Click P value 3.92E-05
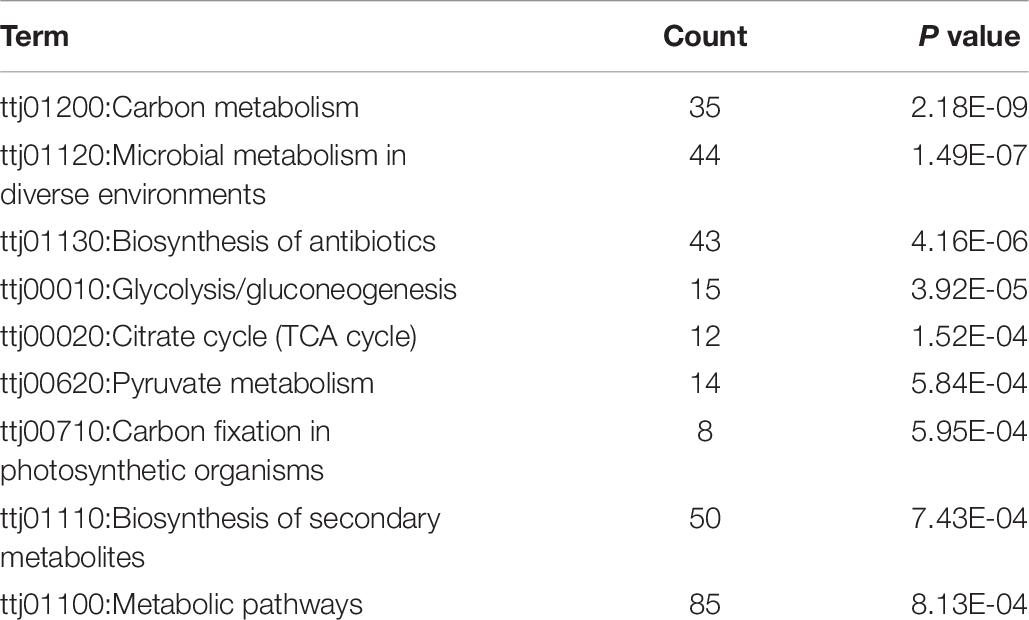1029x620 pixels. click(x=969, y=290)
